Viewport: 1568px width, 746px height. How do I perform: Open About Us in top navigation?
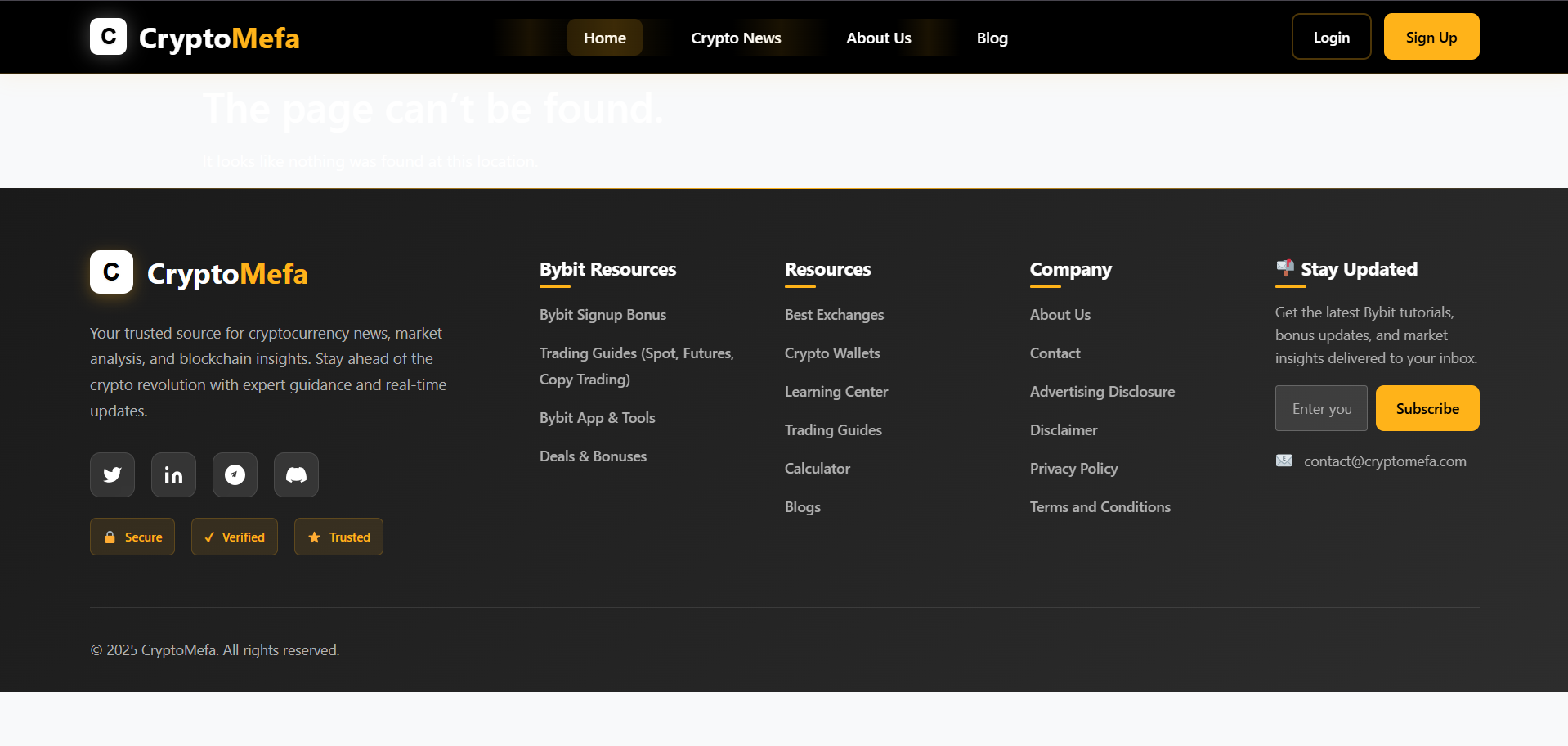(x=879, y=38)
